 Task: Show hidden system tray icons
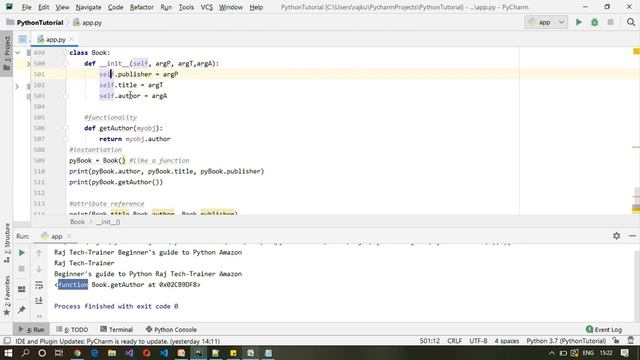pyautogui.click(x=551, y=353)
